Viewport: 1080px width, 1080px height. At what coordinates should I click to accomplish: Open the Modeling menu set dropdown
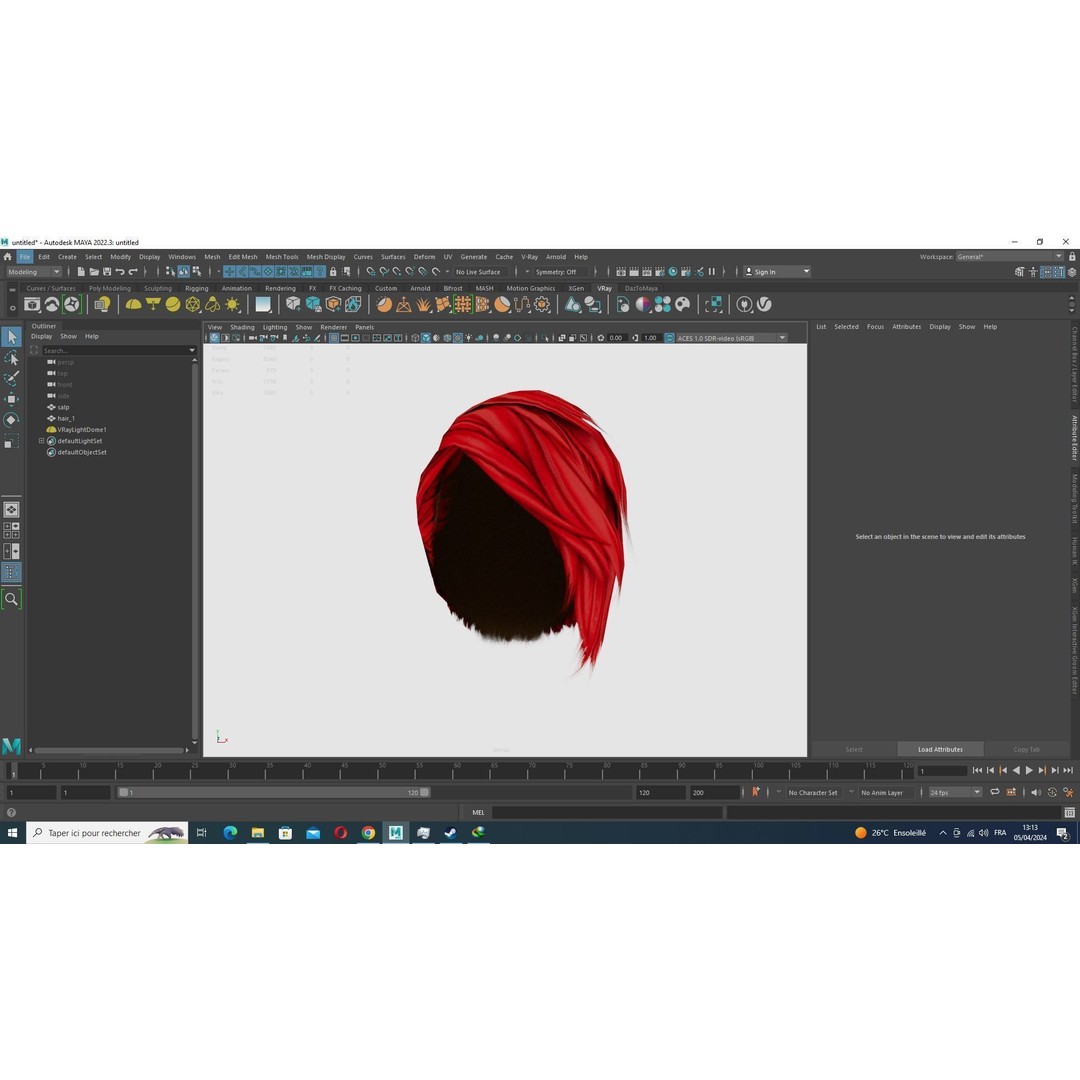(x=34, y=272)
